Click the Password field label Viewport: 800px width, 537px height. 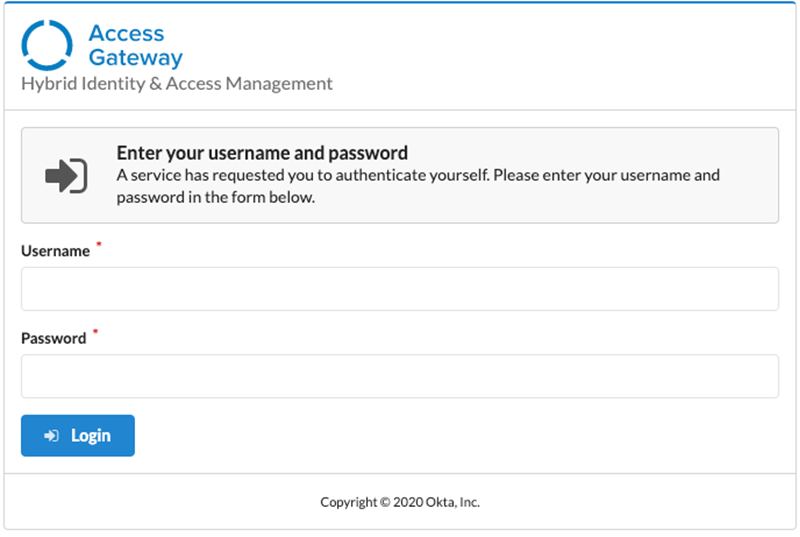pos(54,339)
